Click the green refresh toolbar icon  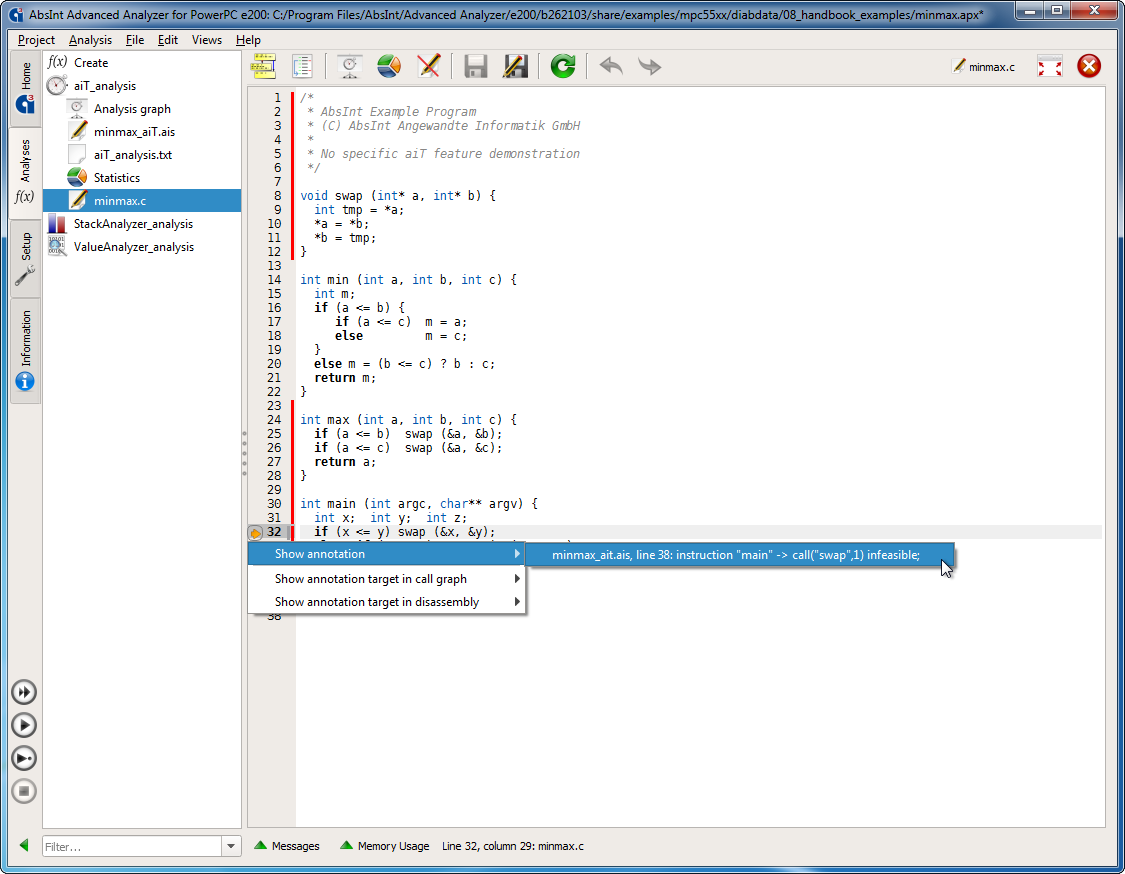(563, 66)
